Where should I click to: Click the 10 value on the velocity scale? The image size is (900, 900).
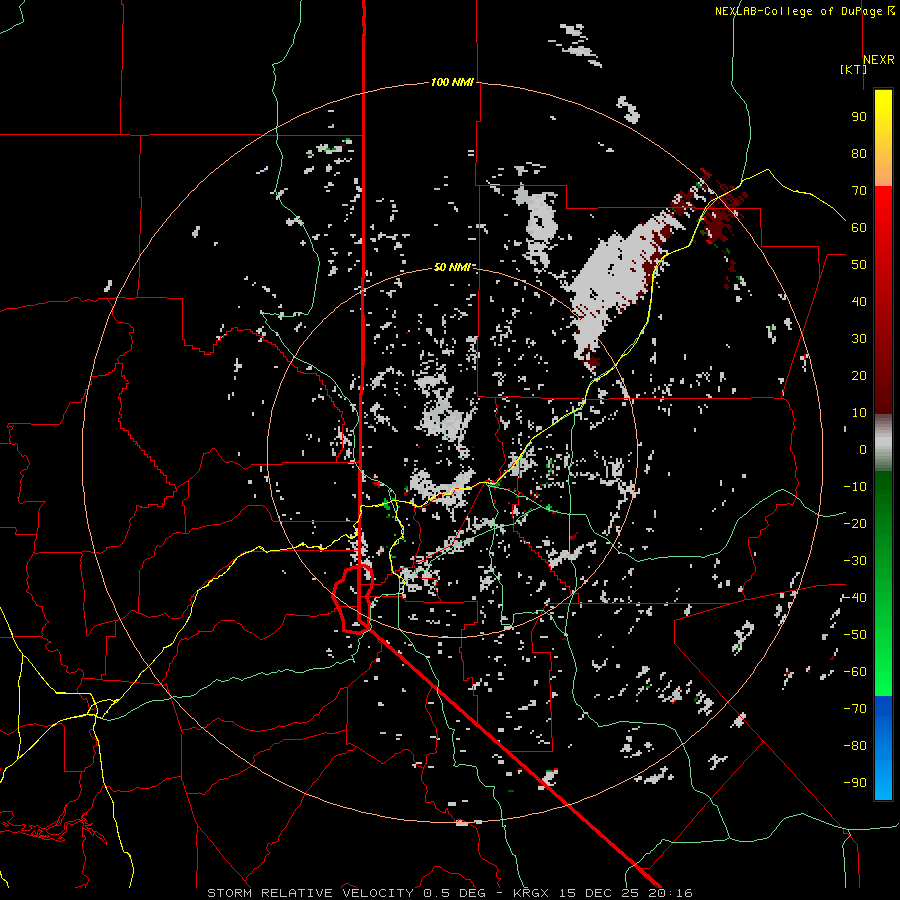point(859,413)
